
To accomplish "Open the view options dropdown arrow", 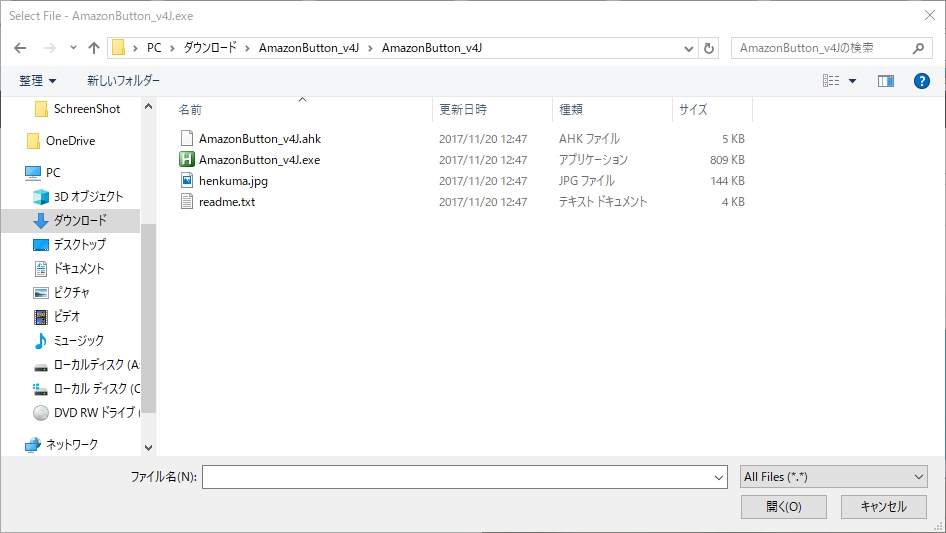I will click(x=852, y=80).
